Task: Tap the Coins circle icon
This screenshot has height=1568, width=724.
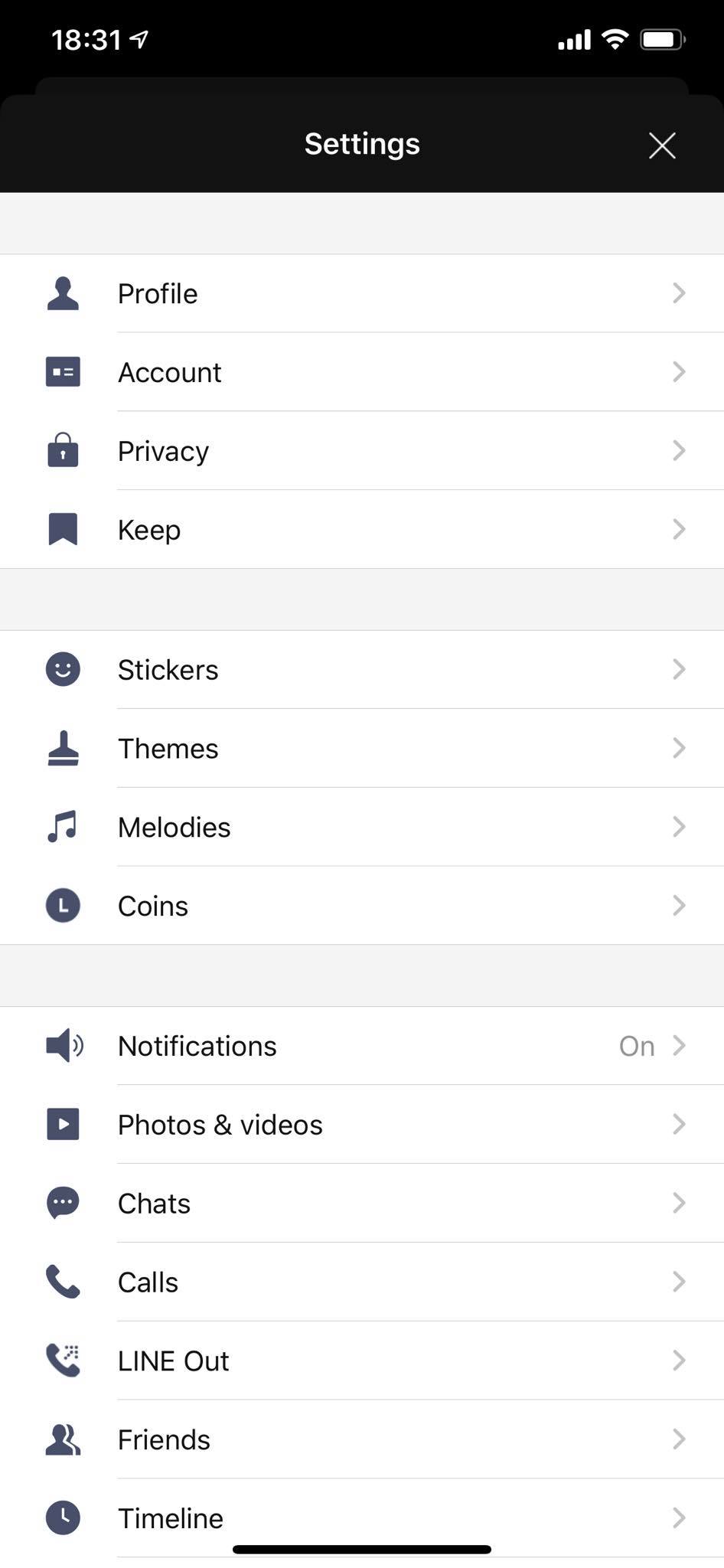Action: [x=63, y=906]
